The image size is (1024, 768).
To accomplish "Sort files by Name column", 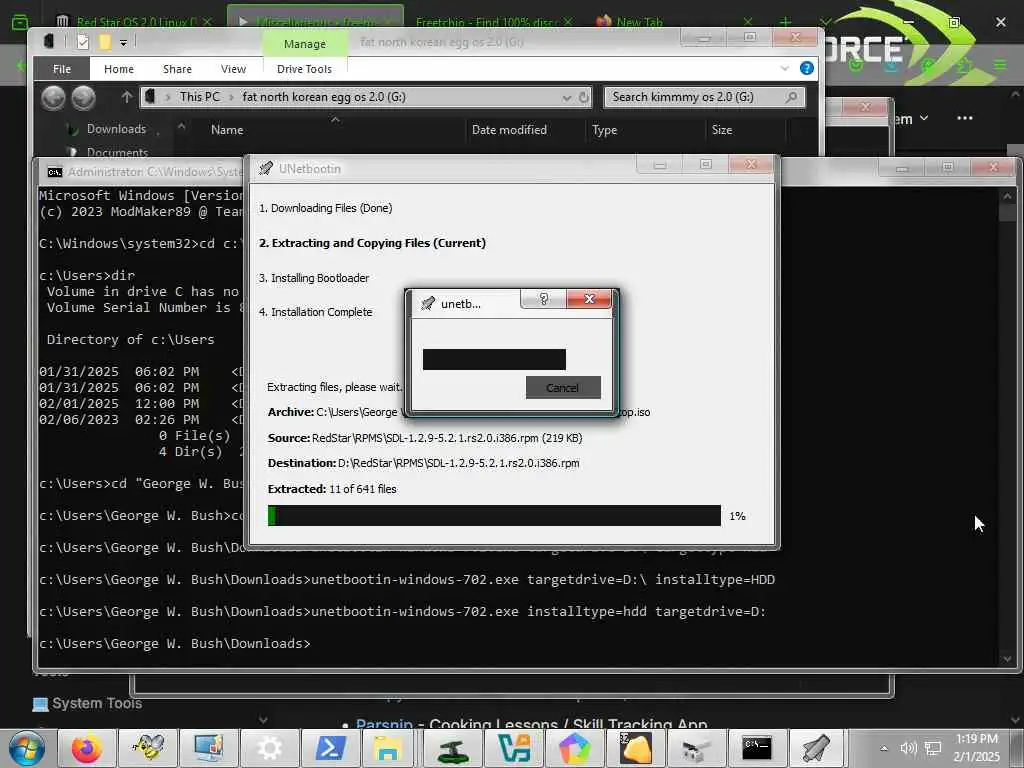I will pyautogui.click(x=227, y=130).
